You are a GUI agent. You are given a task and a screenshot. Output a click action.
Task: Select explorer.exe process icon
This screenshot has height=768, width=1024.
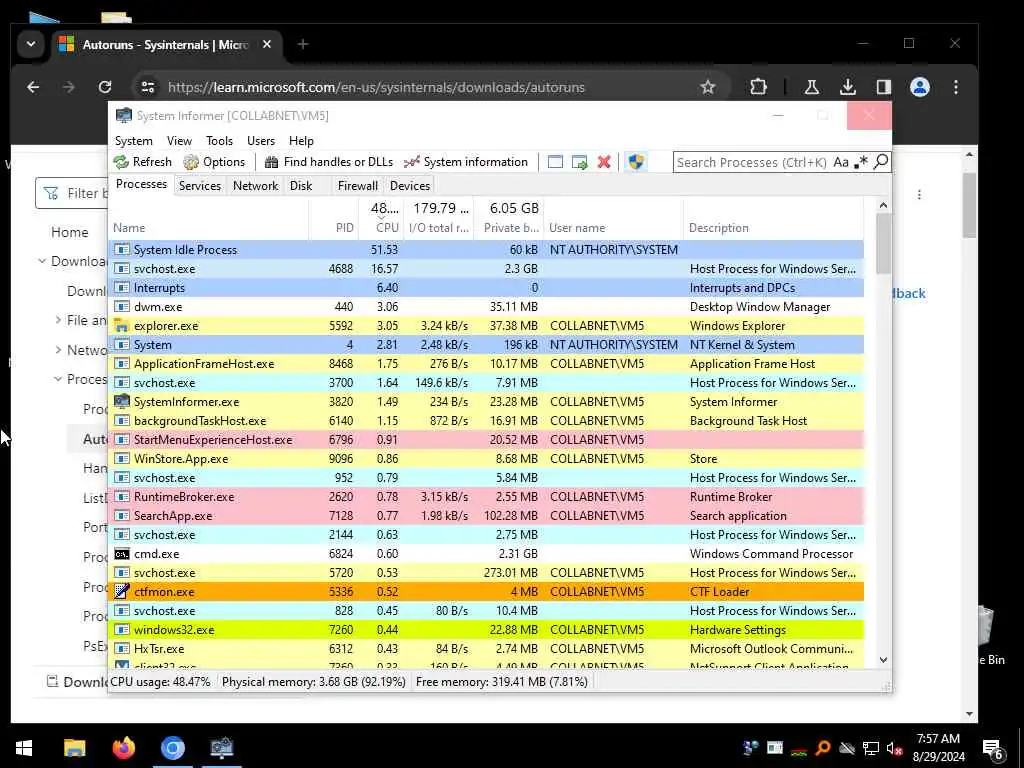[x=121, y=325]
